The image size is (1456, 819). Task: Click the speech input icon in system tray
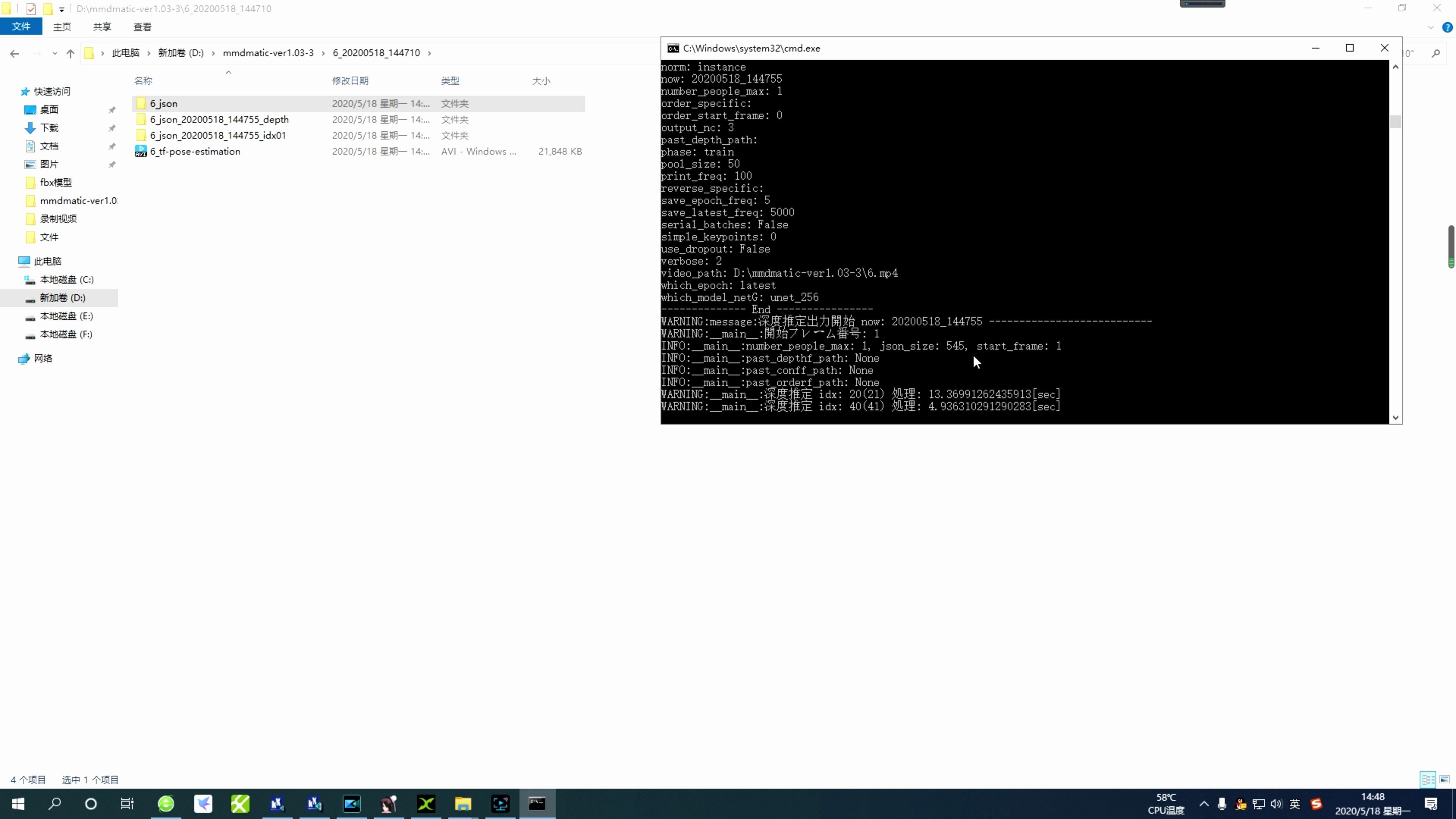[x=1221, y=804]
